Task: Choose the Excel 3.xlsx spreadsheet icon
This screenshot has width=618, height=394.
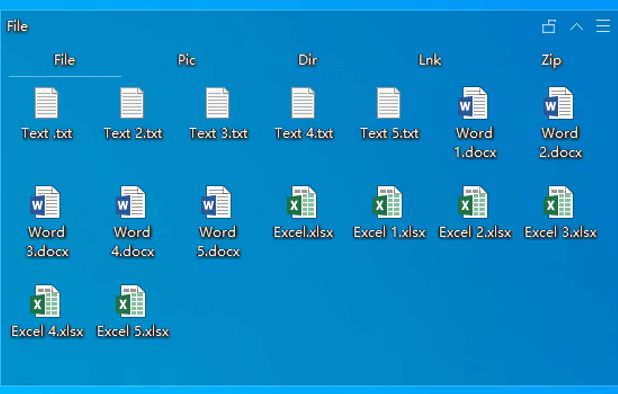Action: (x=558, y=202)
